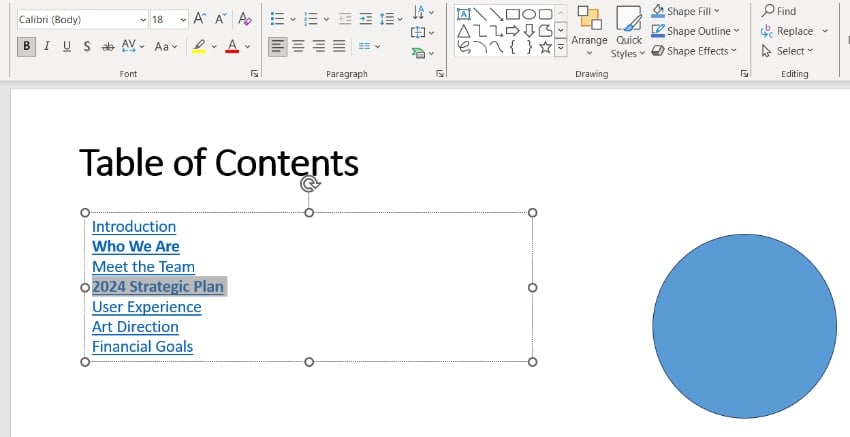Click the Strikethrough icon
Image resolution: width=850 pixels, height=437 pixels.
tap(108, 46)
